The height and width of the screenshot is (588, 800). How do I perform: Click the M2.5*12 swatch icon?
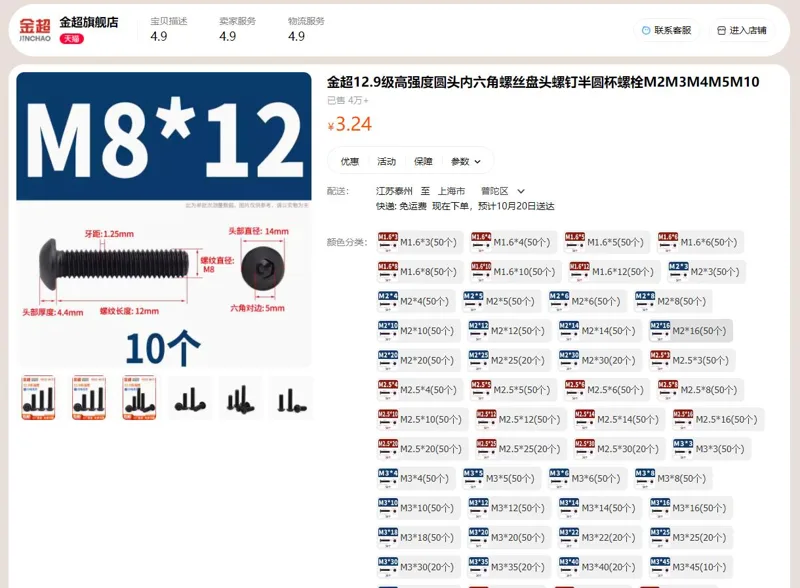coord(486,420)
